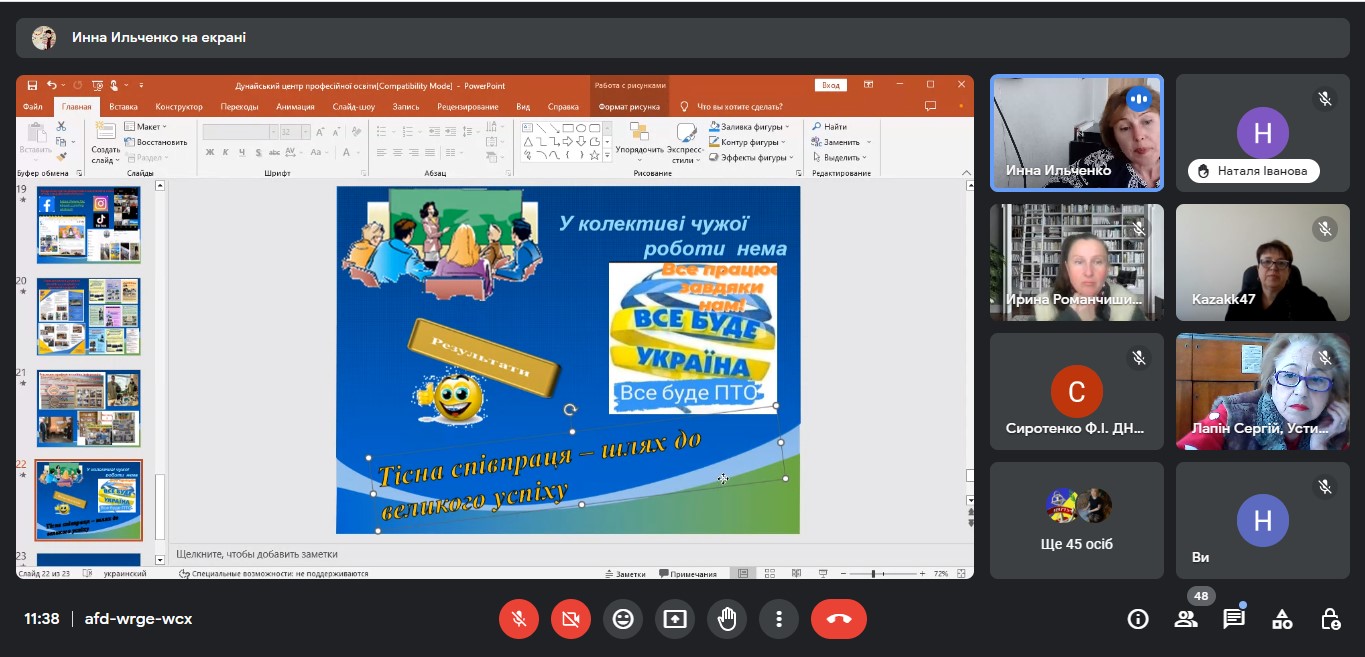Open the chat with everyone panel
Image resolution: width=1365 pixels, height=657 pixels.
[1234, 619]
